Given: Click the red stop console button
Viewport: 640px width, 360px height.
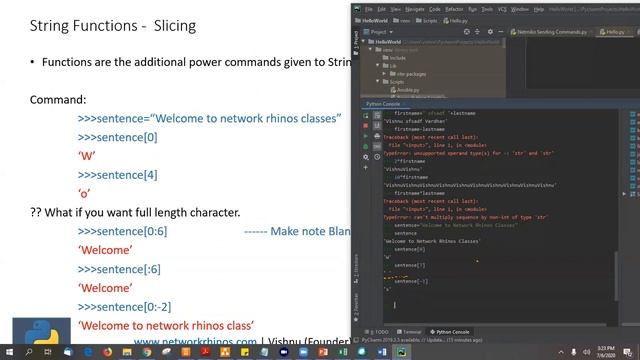Looking at the screenshot, I should click(x=366, y=126).
